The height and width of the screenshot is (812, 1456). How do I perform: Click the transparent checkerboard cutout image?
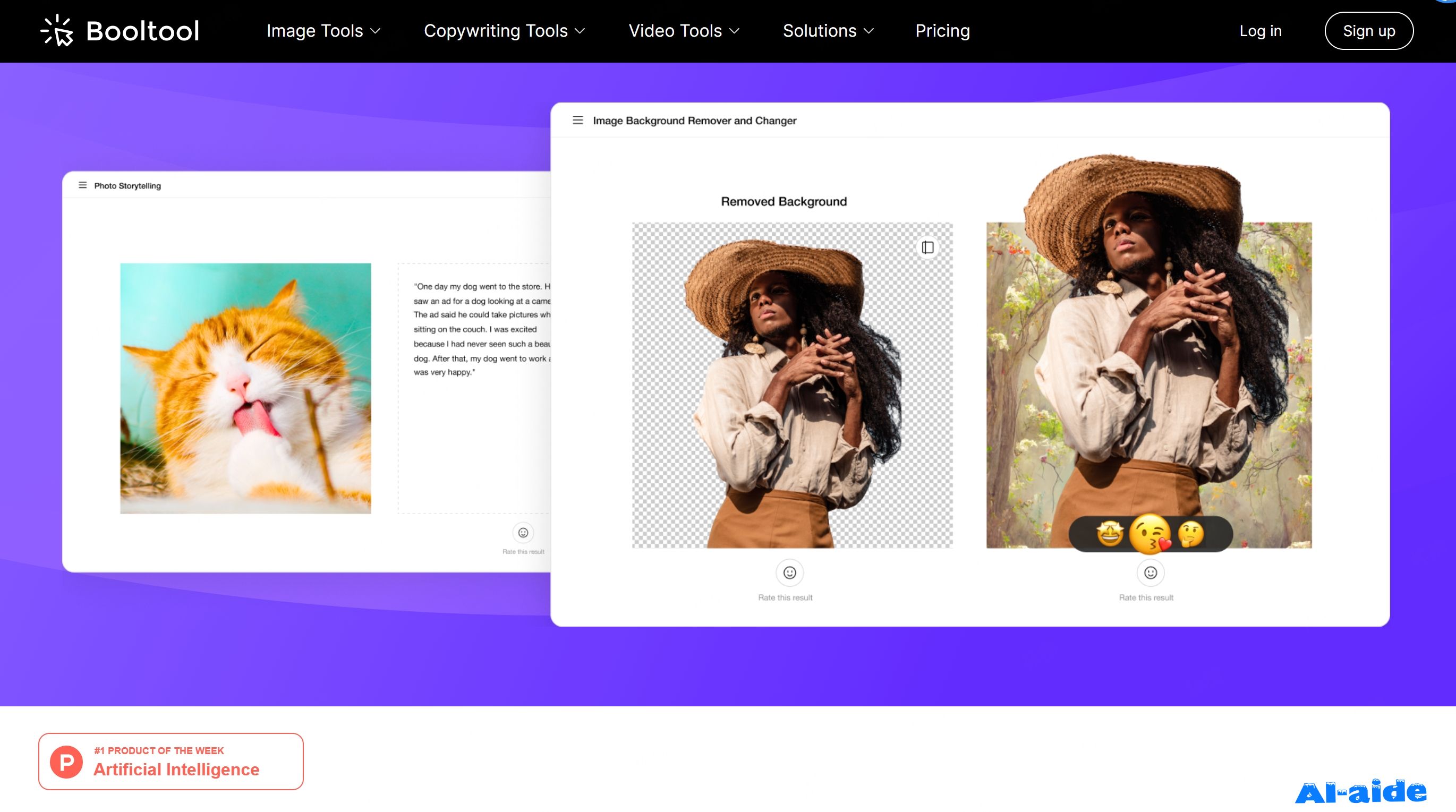[792, 385]
